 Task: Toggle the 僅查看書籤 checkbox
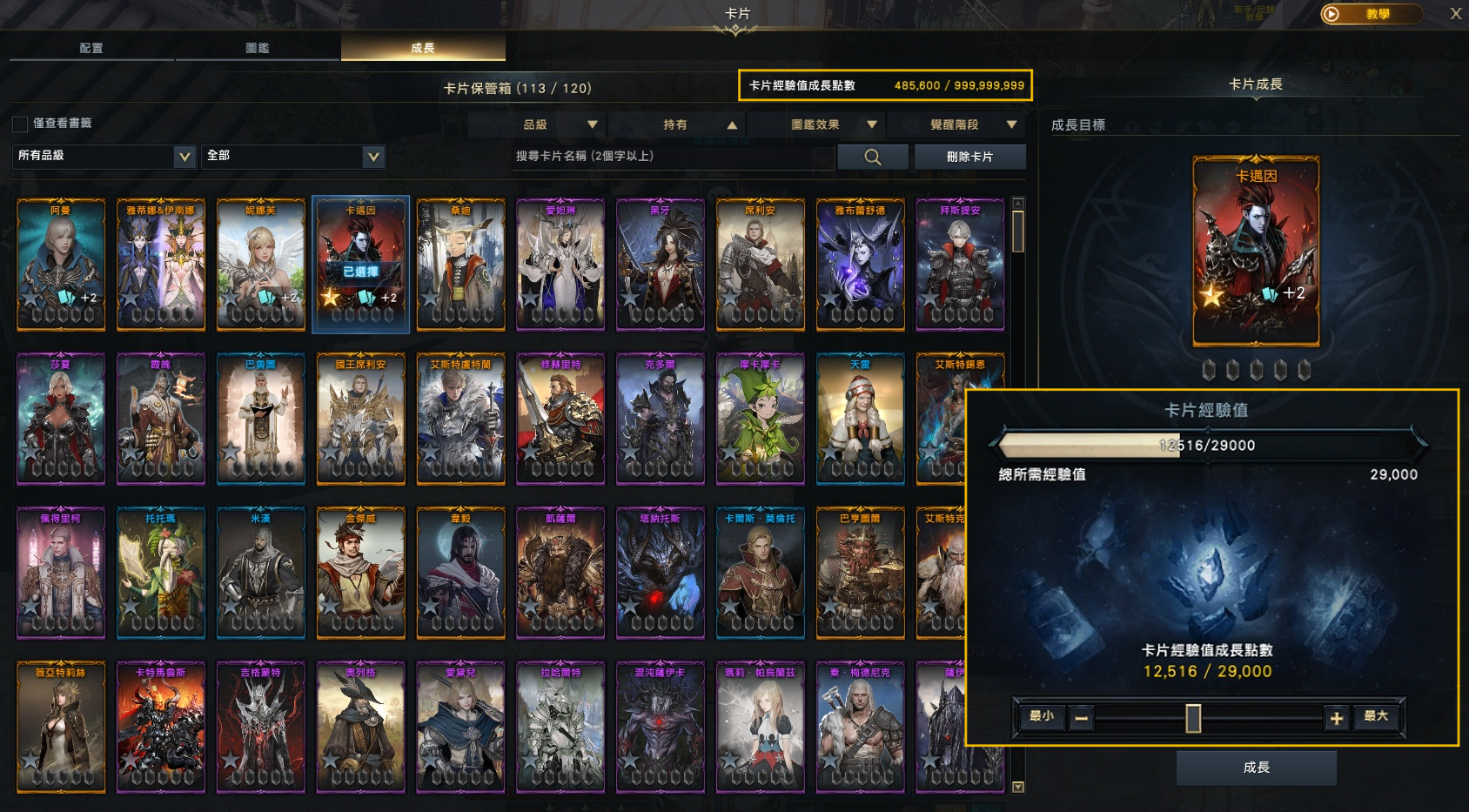pyautogui.click(x=20, y=124)
